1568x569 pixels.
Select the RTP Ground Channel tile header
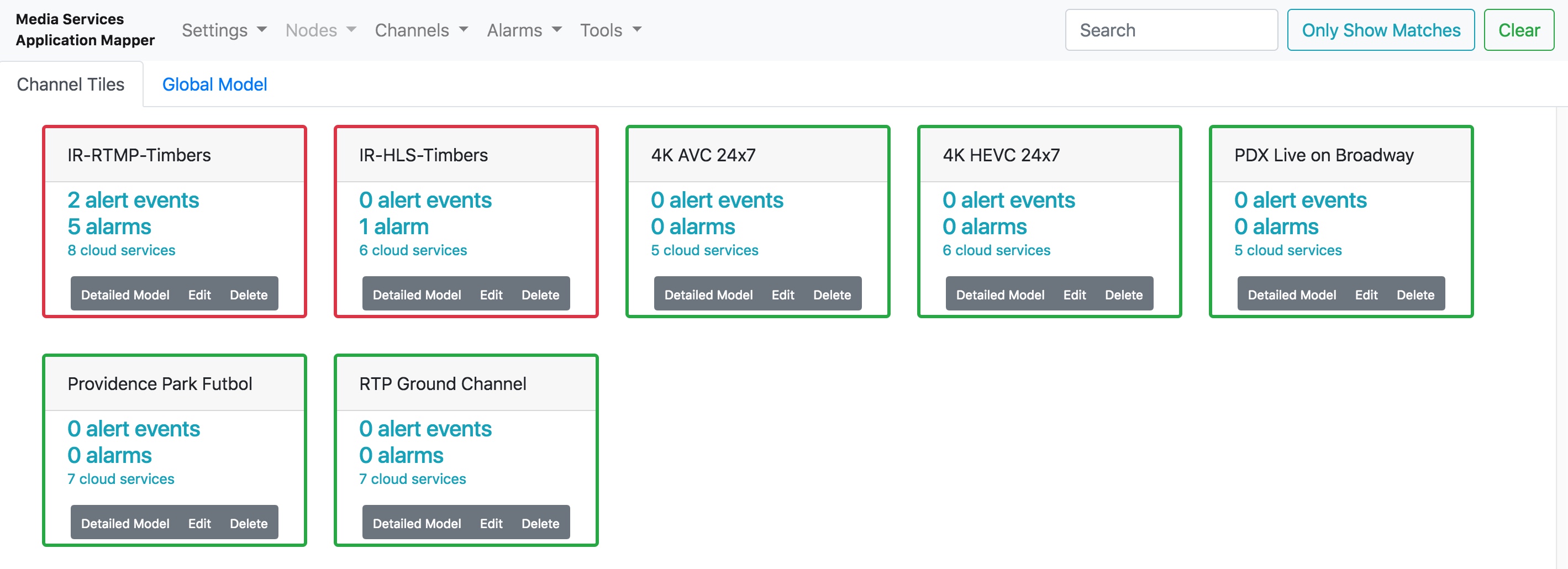(466, 384)
